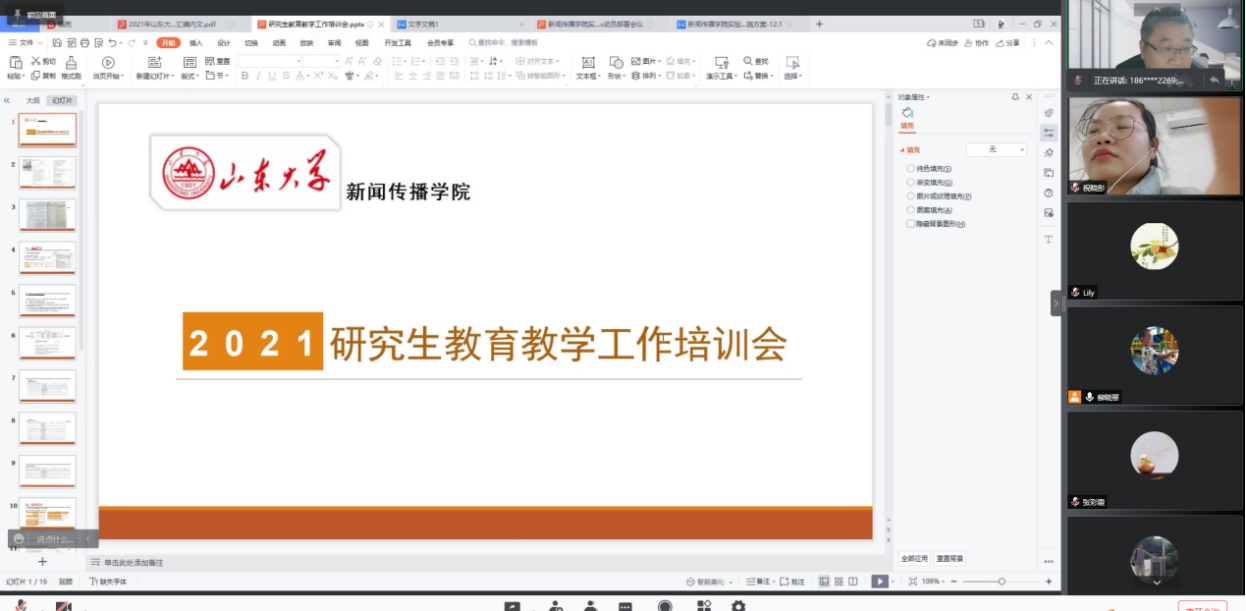Click the fill bucket icon in properties pane
Image resolution: width=1246 pixels, height=611 pixels.
(x=907, y=113)
